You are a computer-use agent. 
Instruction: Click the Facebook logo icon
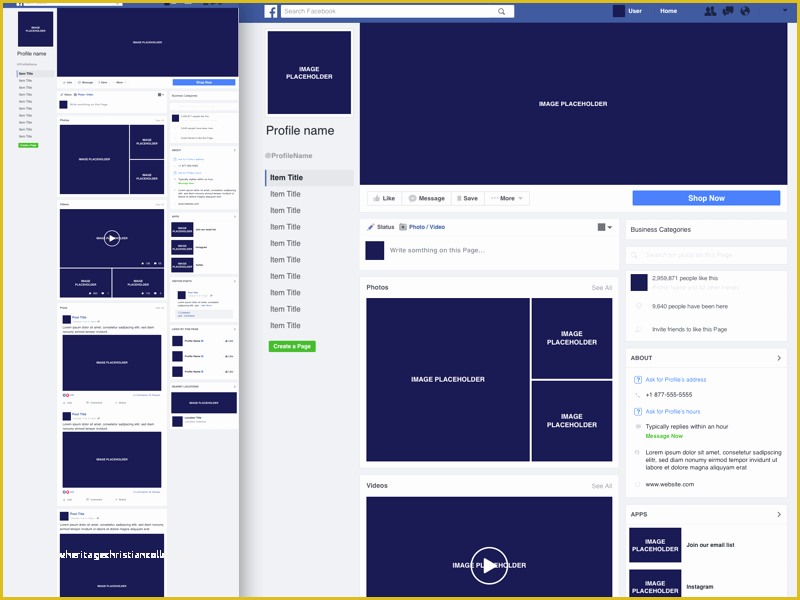tap(271, 11)
